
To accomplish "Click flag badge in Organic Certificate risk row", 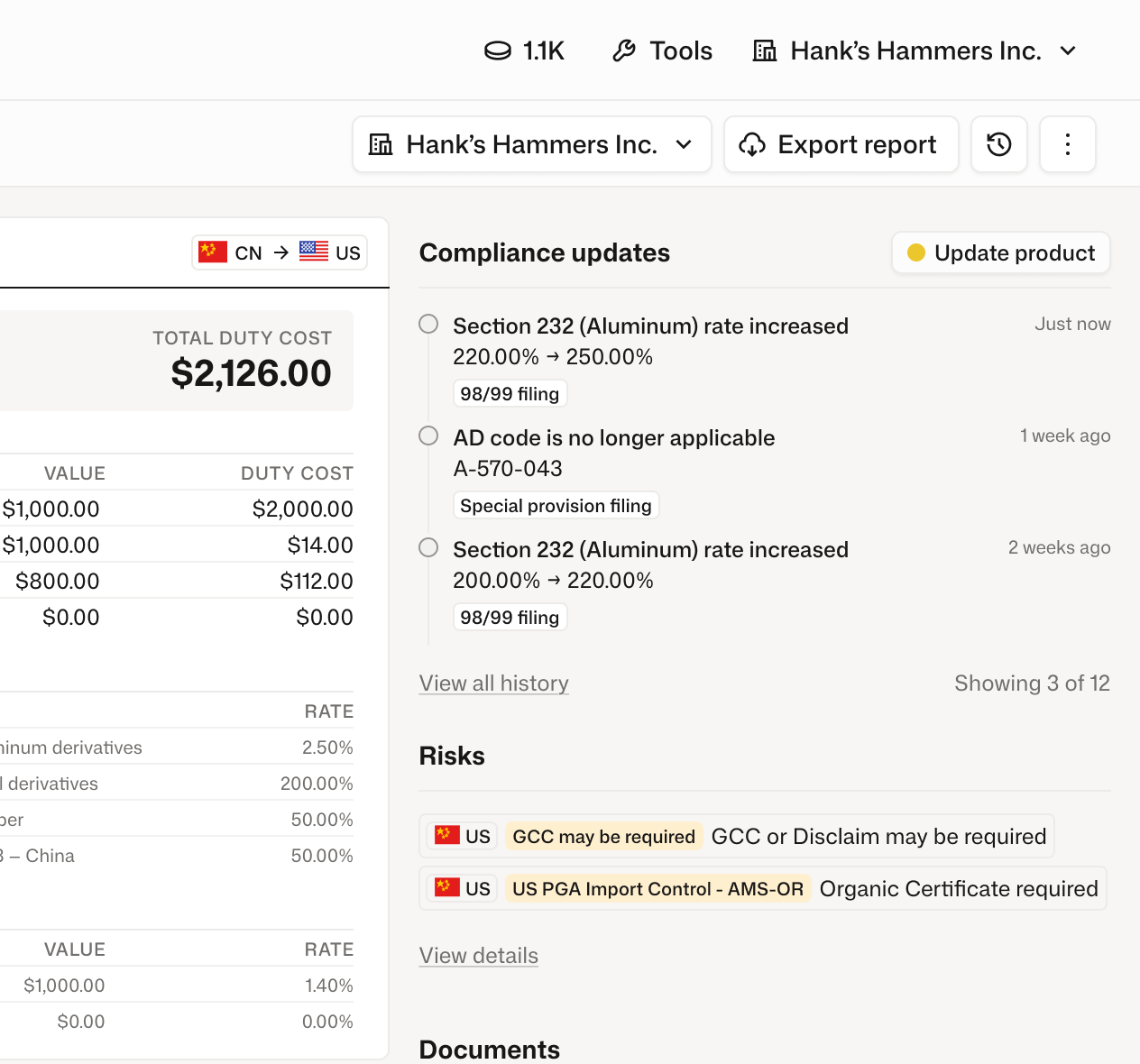I will (x=462, y=889).
